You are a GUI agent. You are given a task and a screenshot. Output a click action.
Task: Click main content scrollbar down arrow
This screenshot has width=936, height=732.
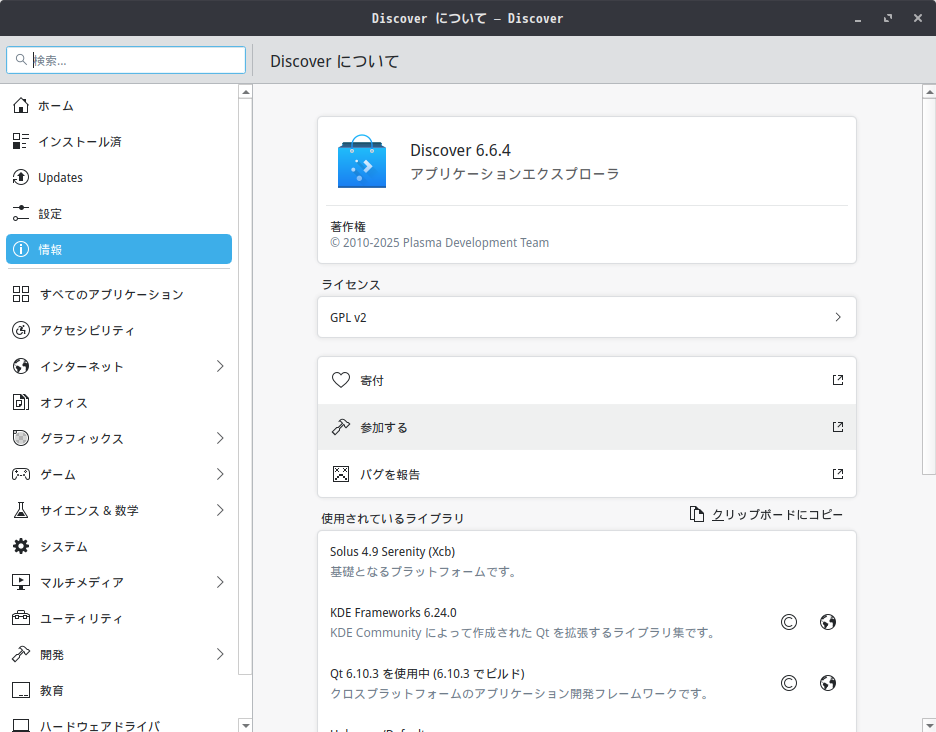(x=929, y=725)
